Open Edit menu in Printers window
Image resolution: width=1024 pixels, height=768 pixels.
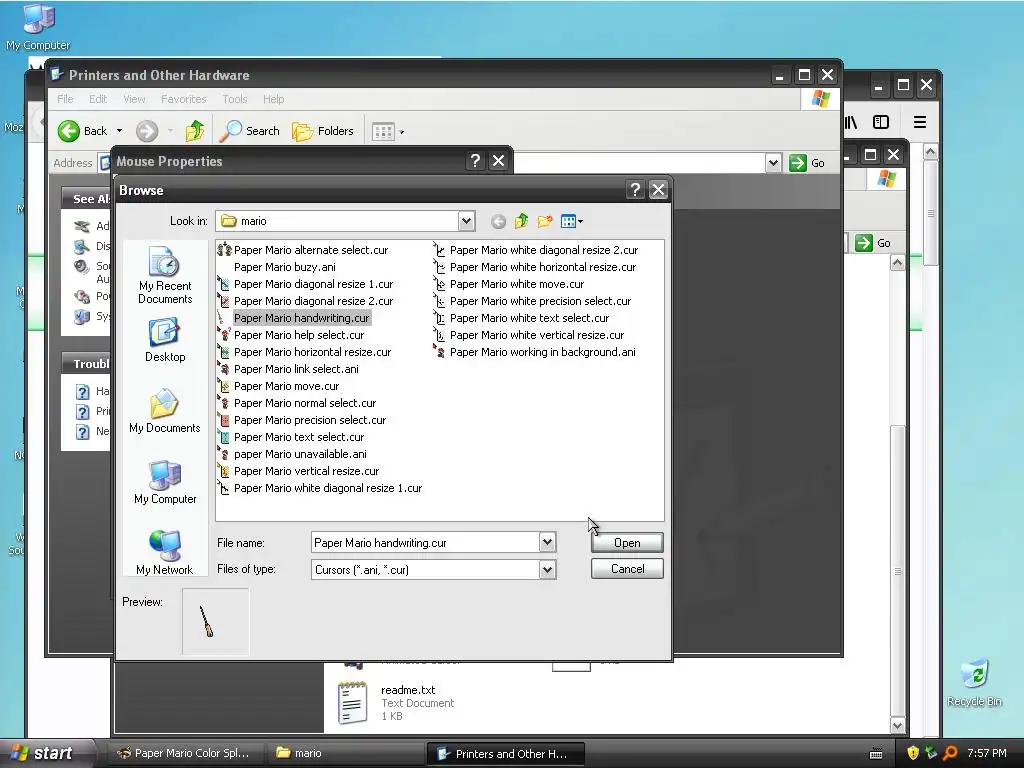(x=98, y=99)
